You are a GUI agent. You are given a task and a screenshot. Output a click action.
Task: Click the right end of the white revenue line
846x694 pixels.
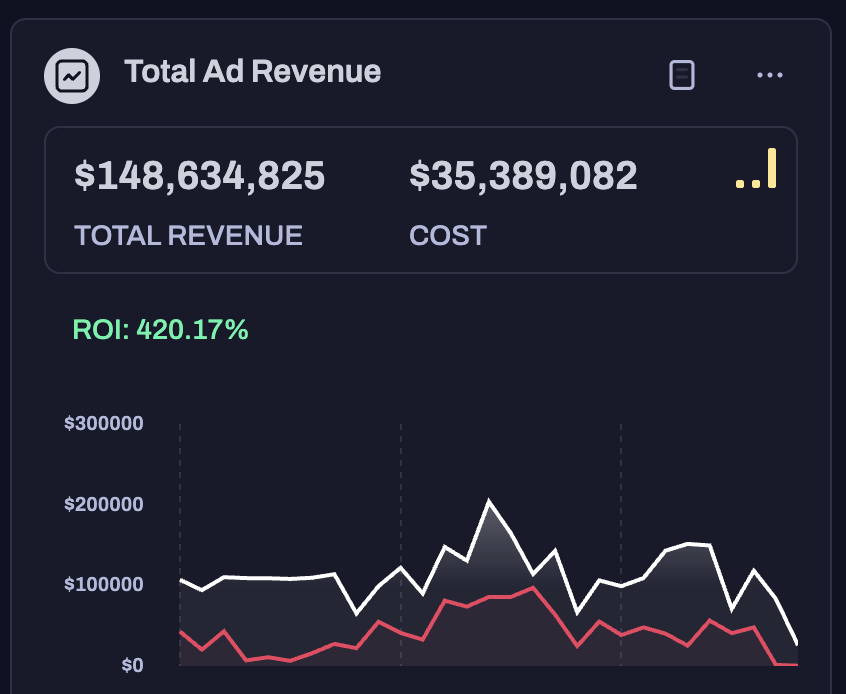[797, 643]
